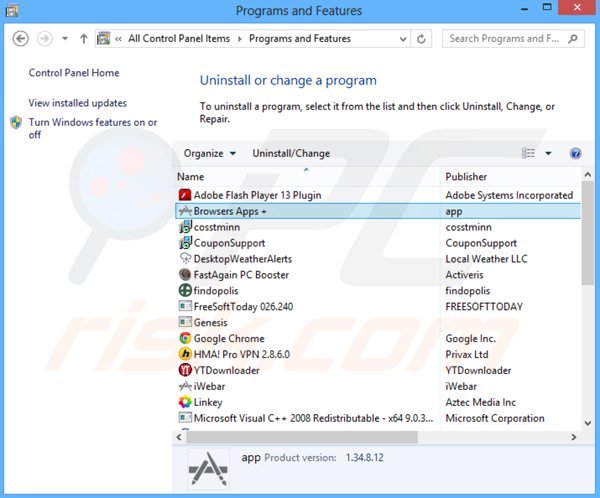Select FastAgain PC Booster entry
Viewport: 600px width, 498px height.
241,275
